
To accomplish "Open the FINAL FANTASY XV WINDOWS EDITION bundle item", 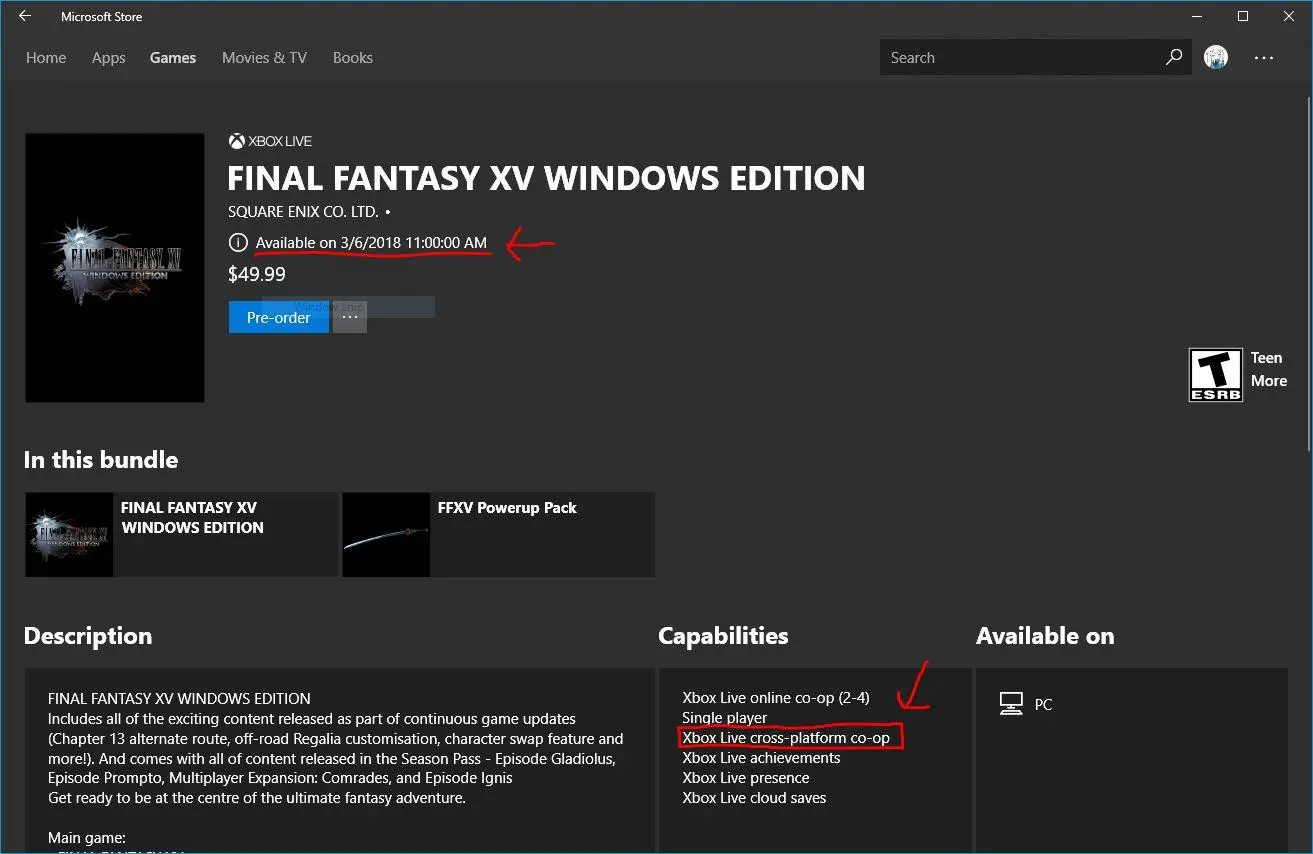I will [x=181, y=534].
